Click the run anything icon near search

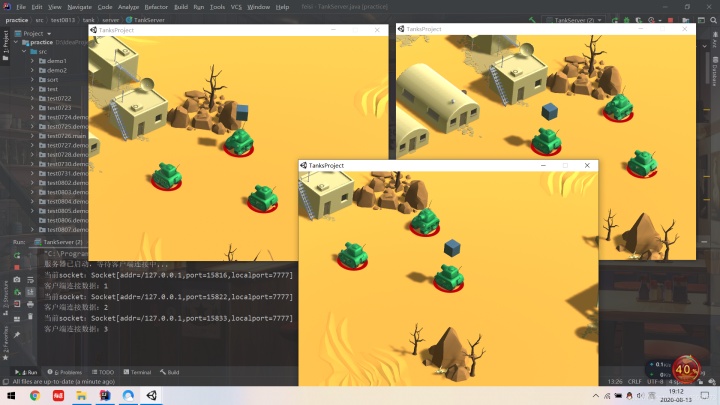click(x=701, y=20)
